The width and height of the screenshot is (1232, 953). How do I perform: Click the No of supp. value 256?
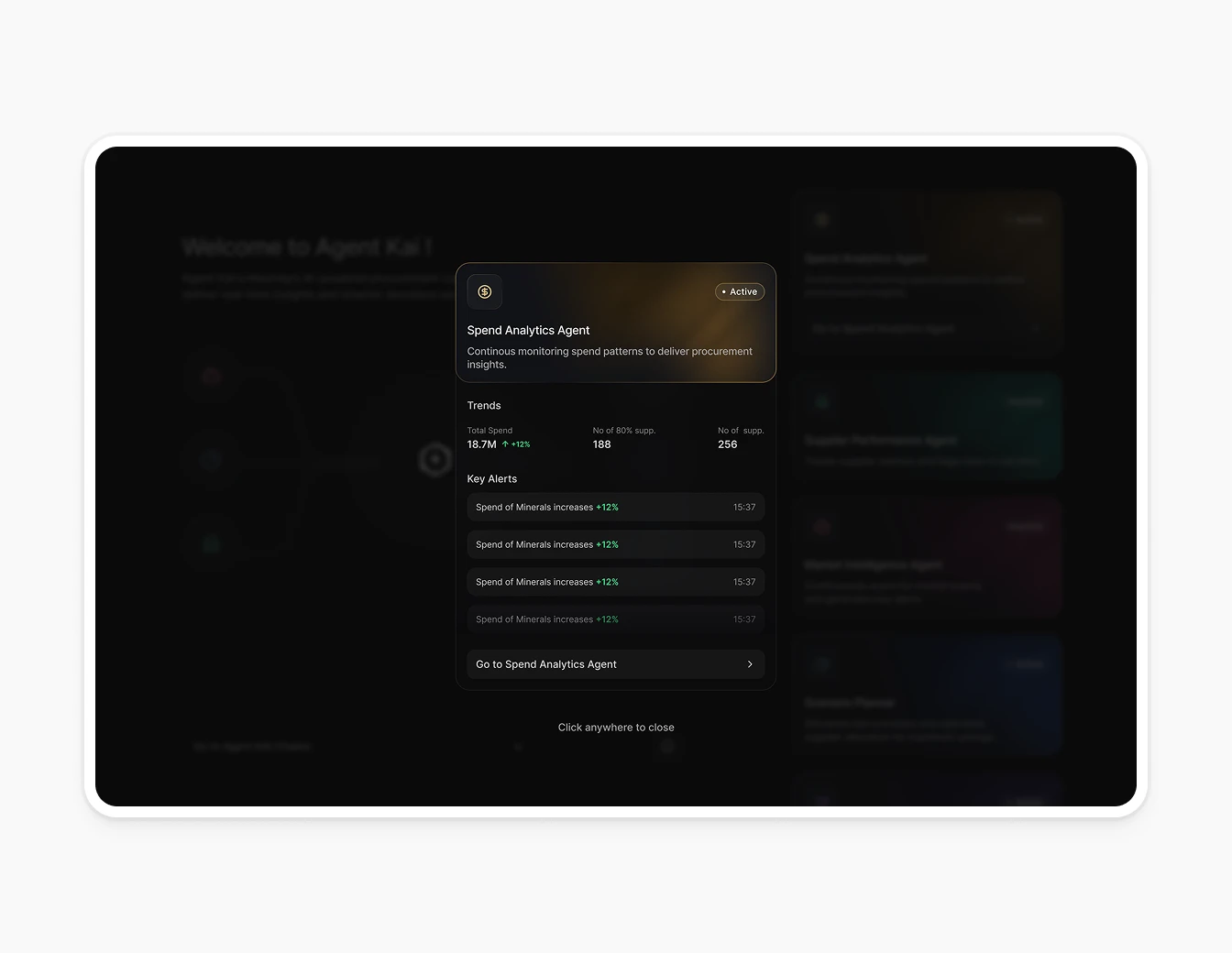click(x=727, y=444)
